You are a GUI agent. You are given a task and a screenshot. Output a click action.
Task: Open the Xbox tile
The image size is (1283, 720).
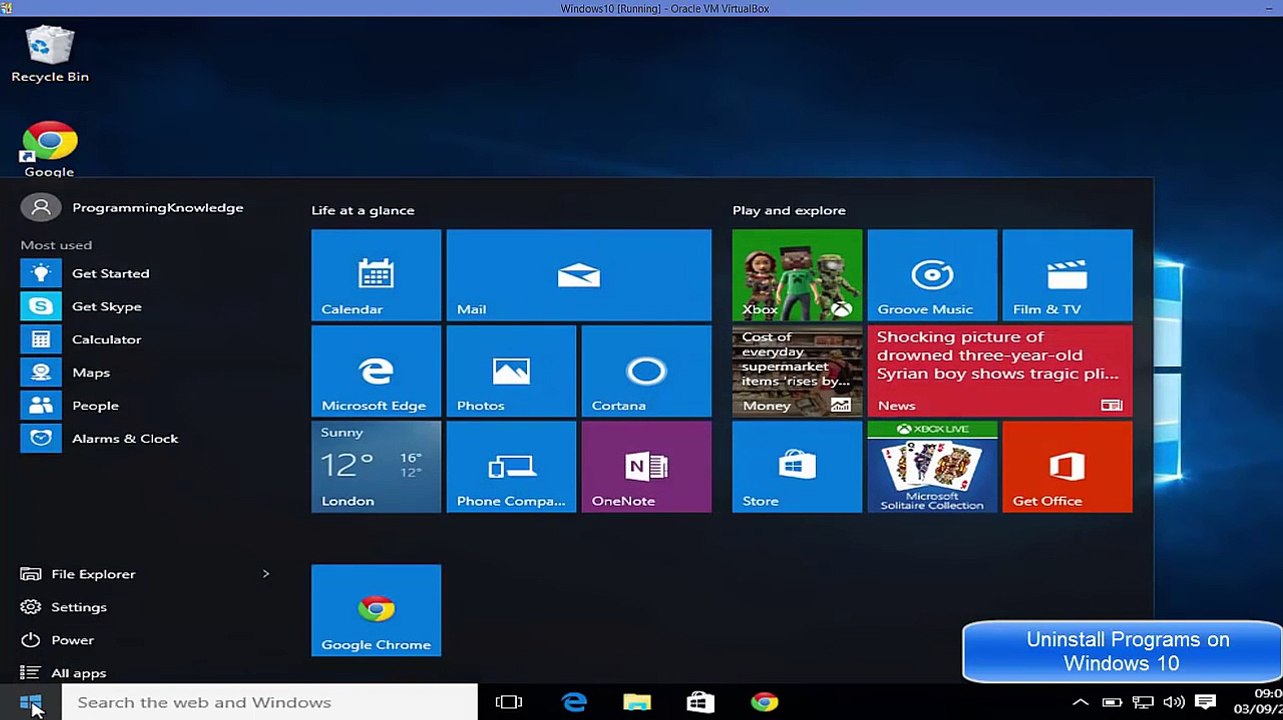pyautogui.click(x=797, y=275)
